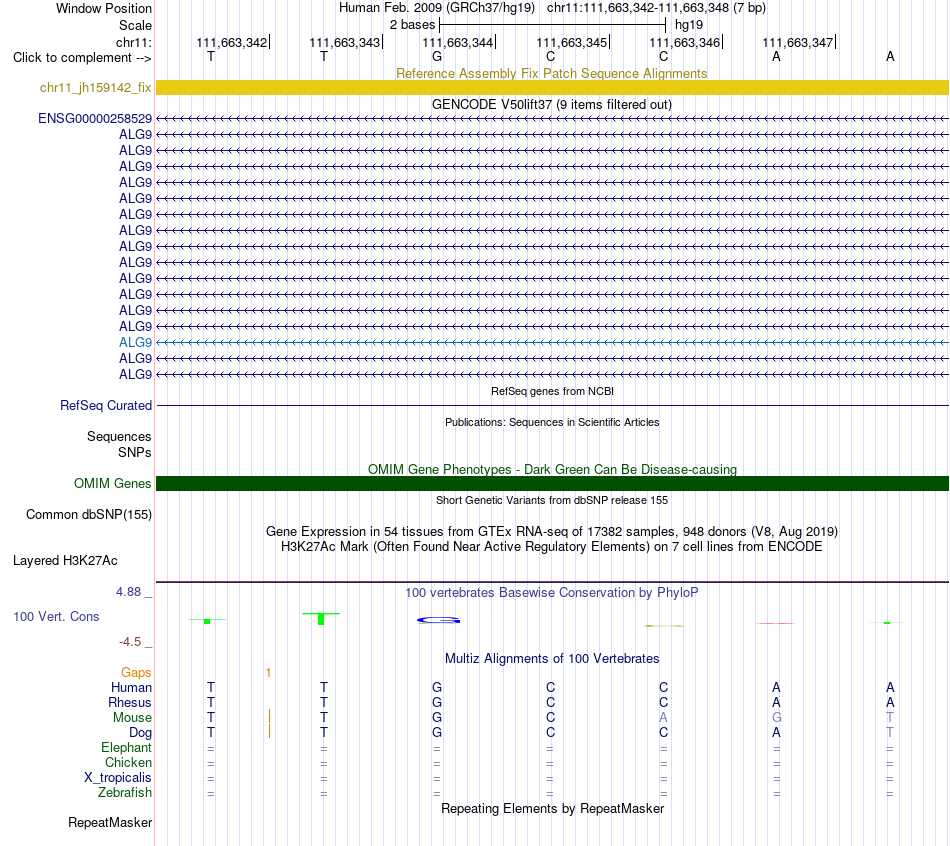The width and height of the screenshot is (950, 846).
Task: Click the OMIM Genes label
Action: [112, 484]
